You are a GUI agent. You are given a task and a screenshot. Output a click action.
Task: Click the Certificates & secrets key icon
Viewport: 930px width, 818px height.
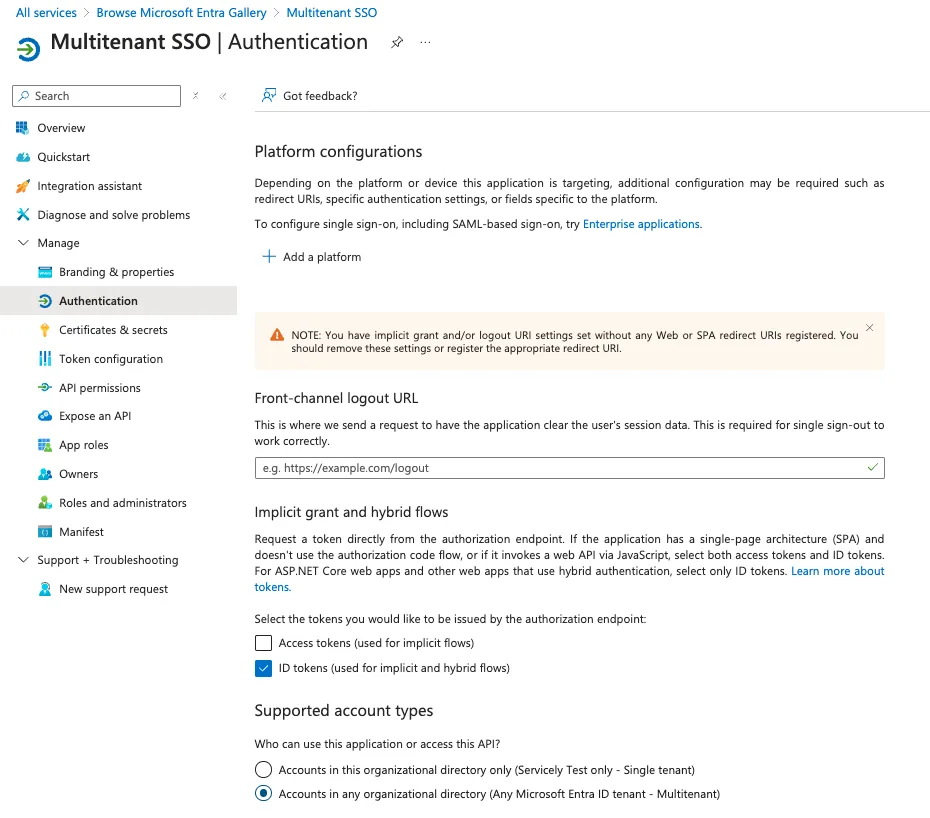pyautogui.click(x=44, y=330)
